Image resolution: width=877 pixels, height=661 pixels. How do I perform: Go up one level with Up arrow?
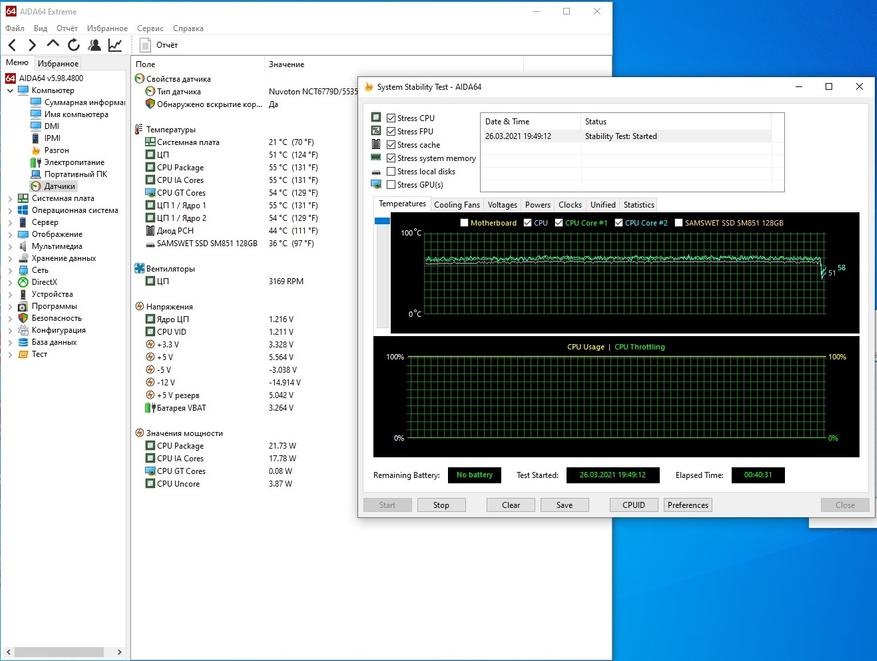point(53,44)
